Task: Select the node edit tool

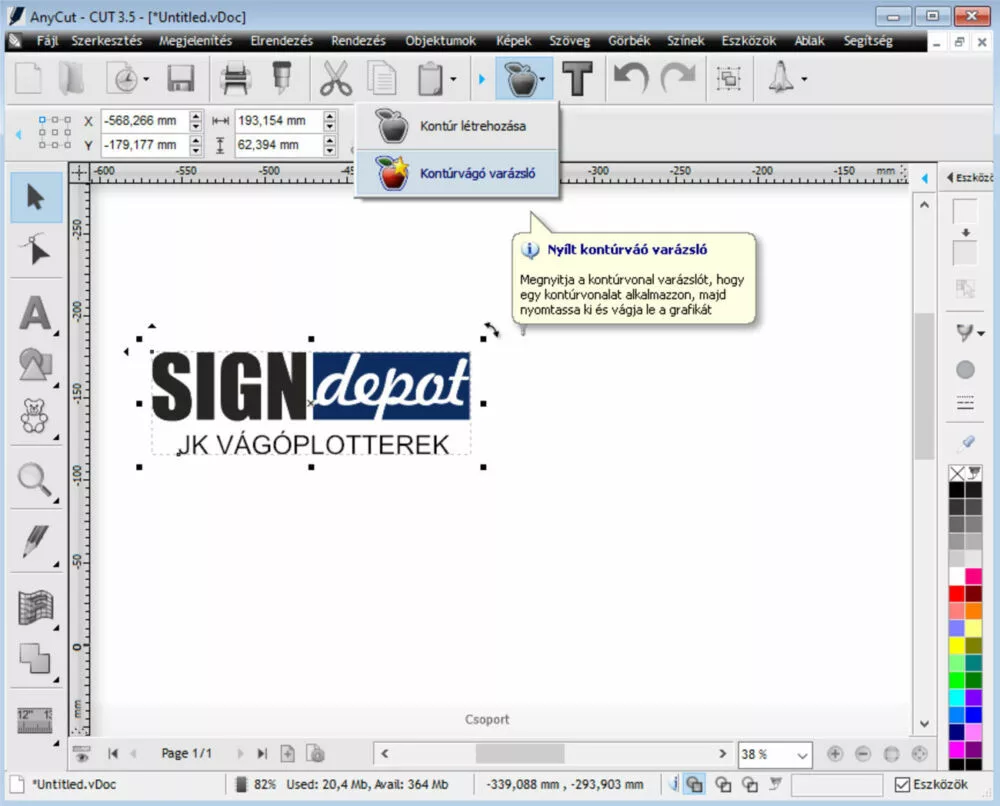Action: click(36, 252)
